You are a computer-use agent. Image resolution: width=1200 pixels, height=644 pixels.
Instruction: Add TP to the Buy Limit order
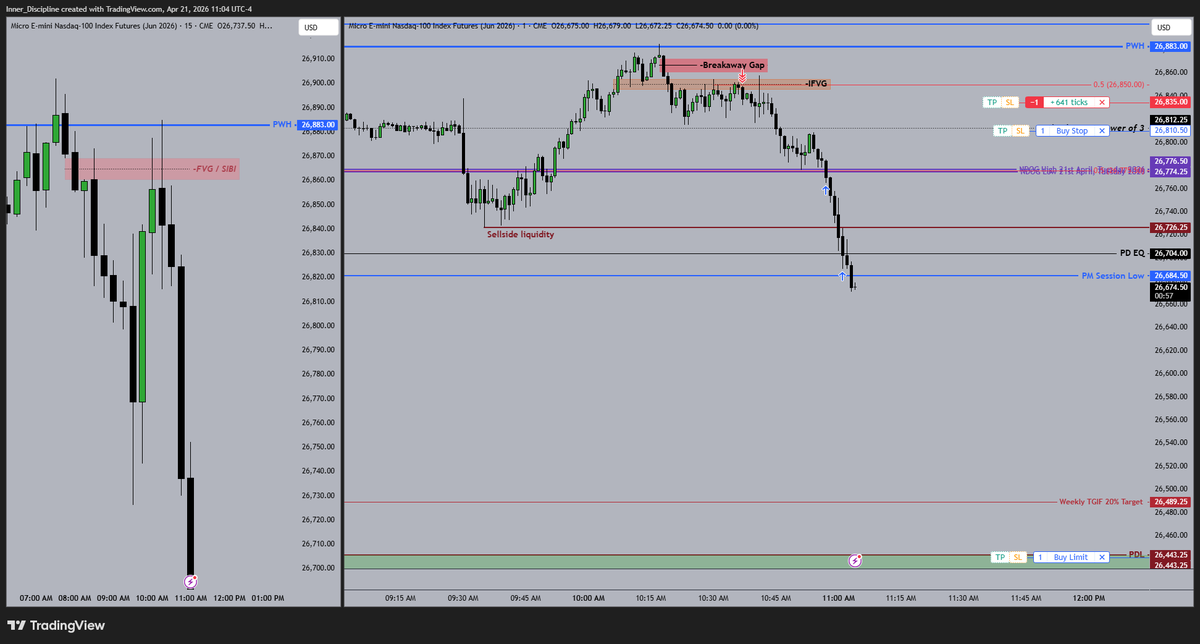tap(1000, 557)
